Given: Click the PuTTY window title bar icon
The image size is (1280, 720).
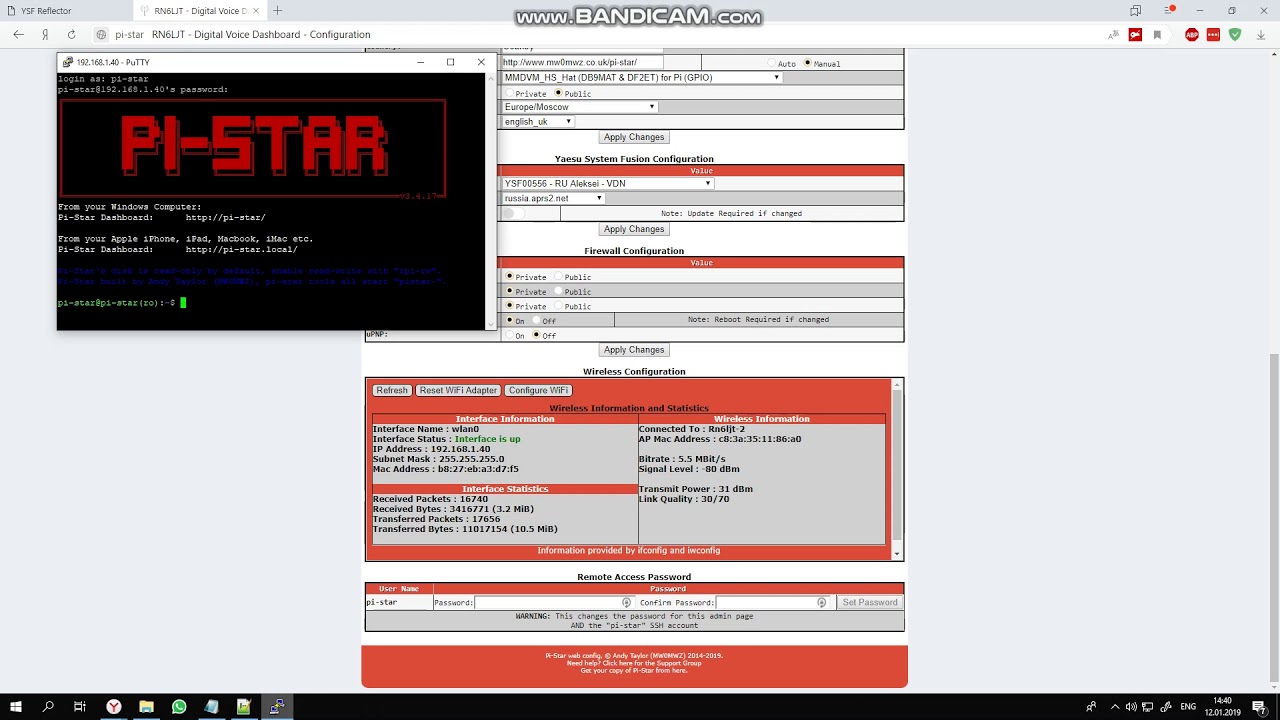Looking at the screenshot, I should pos(67,62).
